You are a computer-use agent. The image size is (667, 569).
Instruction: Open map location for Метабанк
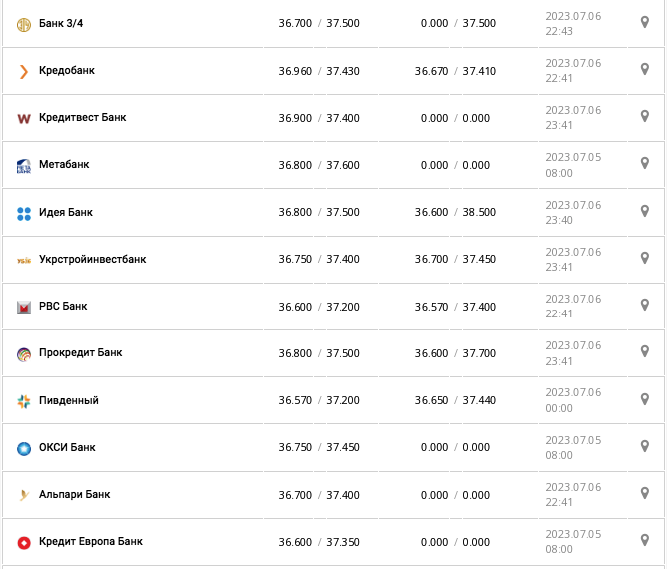click(x=645, y=163)
